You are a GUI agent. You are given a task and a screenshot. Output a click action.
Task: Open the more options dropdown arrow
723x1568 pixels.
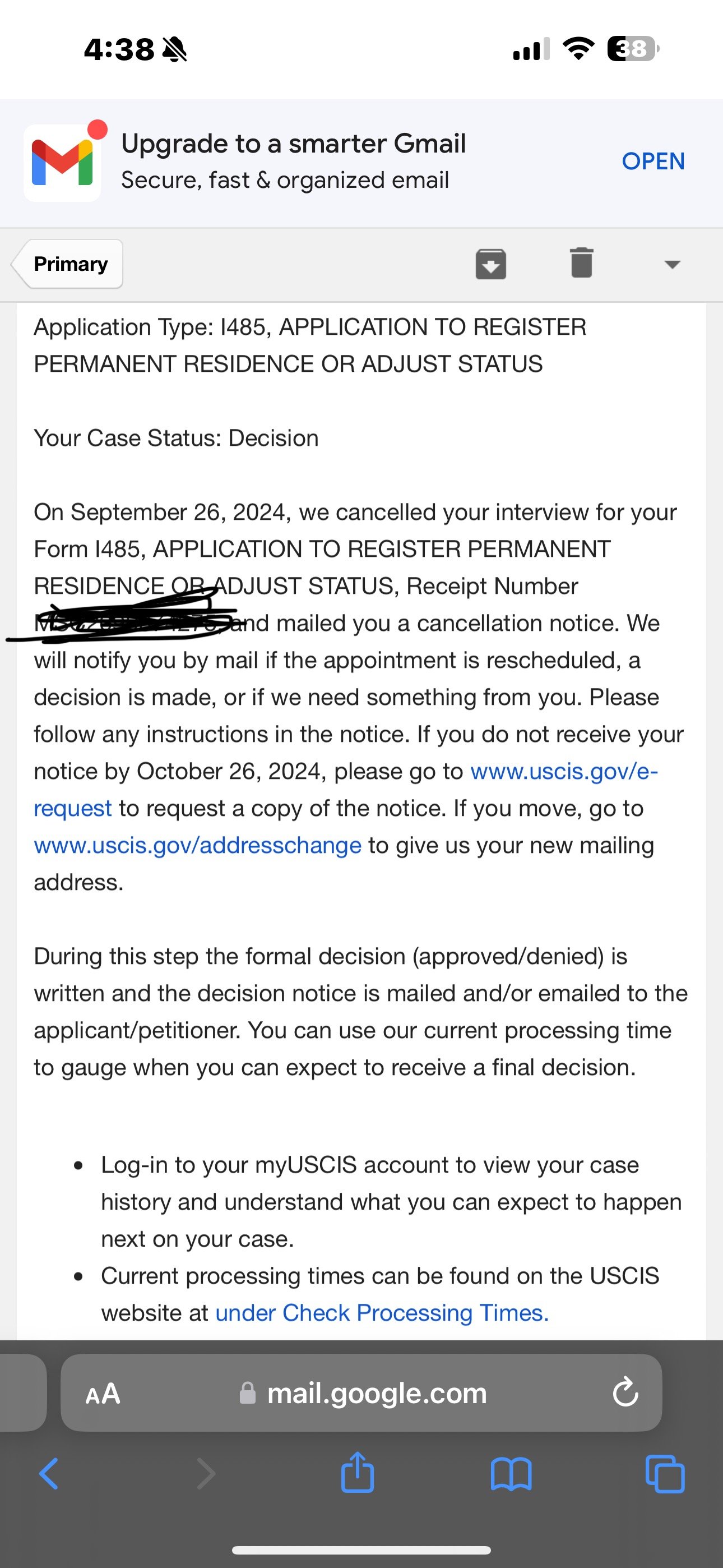click(x=672, y=264)
